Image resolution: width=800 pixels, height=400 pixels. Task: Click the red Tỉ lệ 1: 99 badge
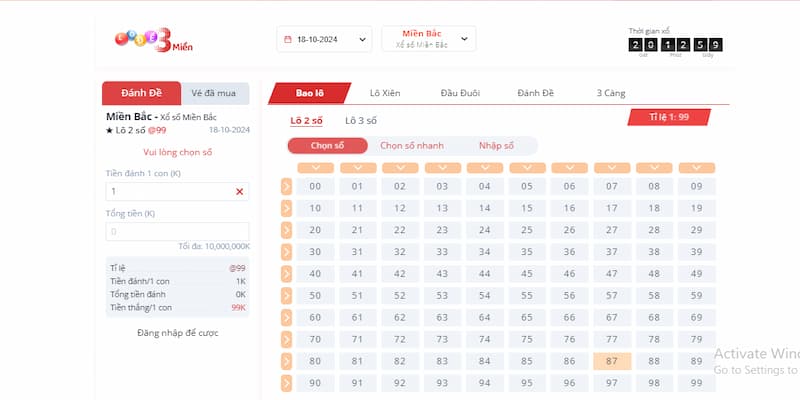[669, 117]
